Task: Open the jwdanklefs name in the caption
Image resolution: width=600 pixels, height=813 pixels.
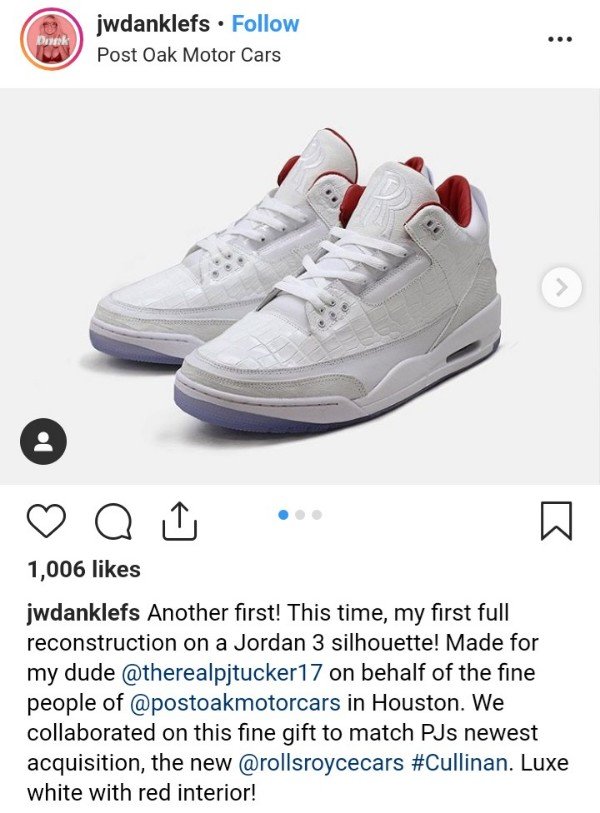Action: click(x=83, y=612)
